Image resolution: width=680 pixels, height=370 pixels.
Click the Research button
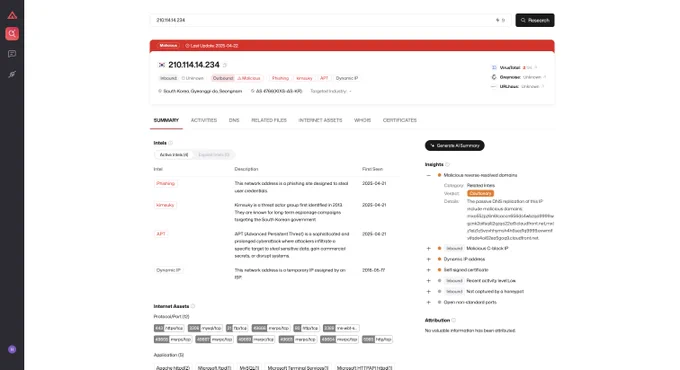[535, 20]
